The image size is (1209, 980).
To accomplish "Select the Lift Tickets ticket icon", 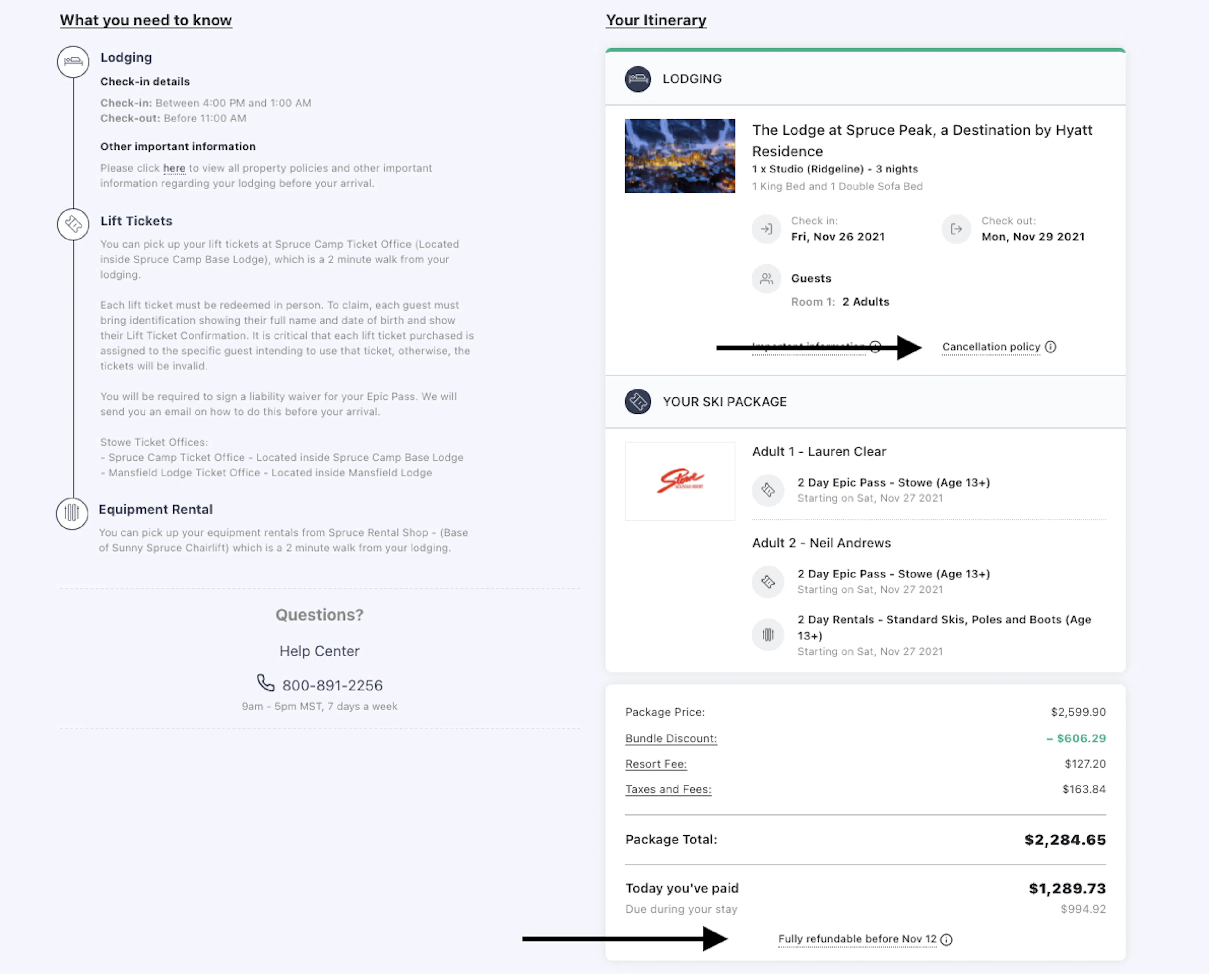I will point(73,224).
